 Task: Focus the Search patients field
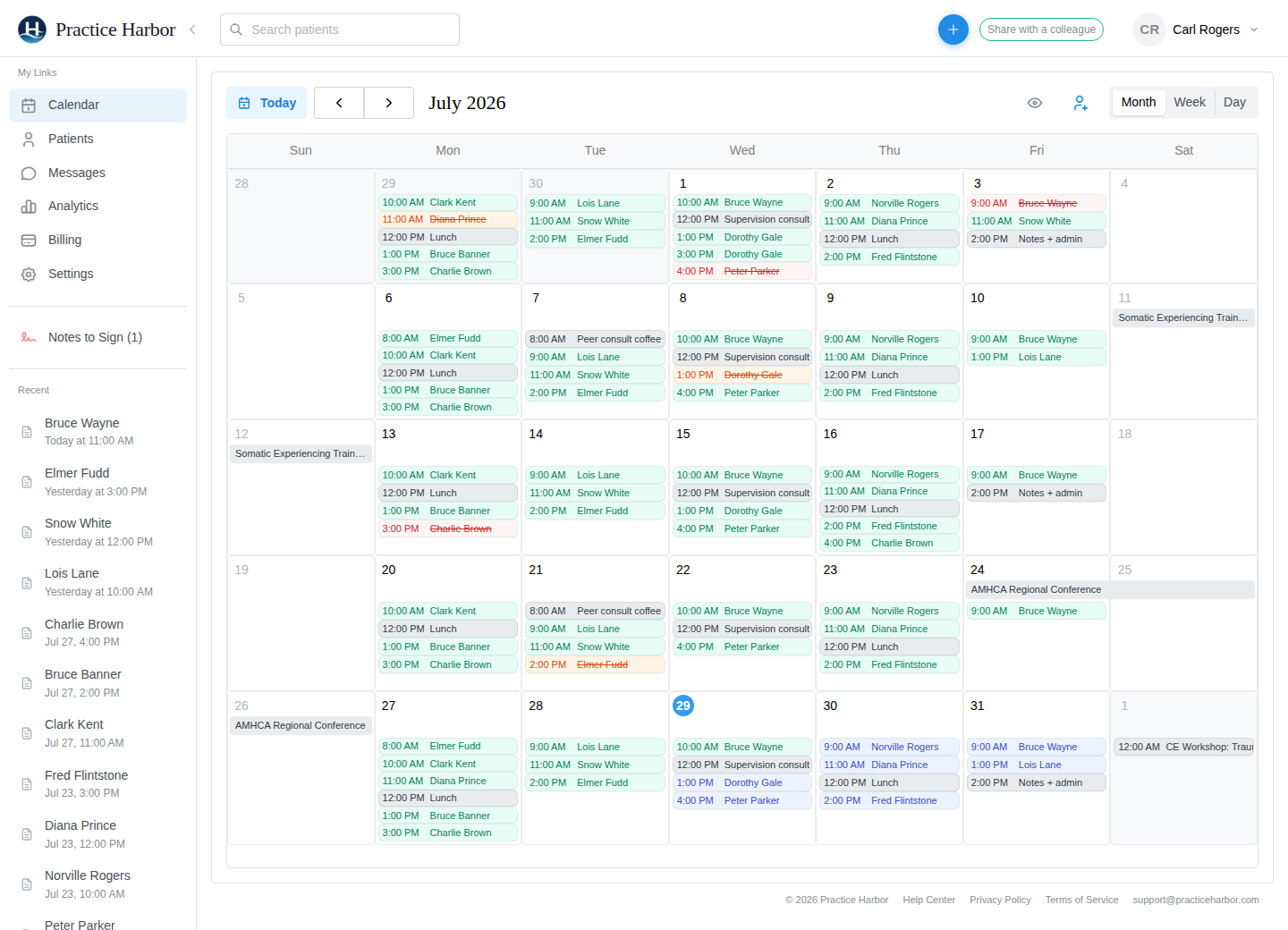[340, 30]
